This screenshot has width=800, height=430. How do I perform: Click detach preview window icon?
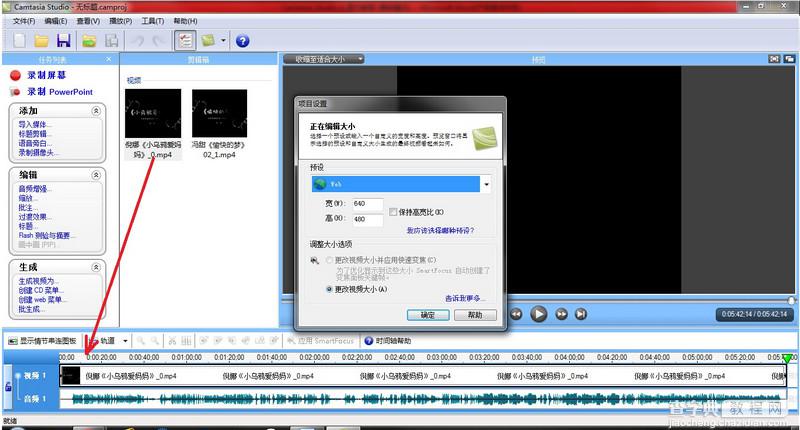(x=789, y=59)
